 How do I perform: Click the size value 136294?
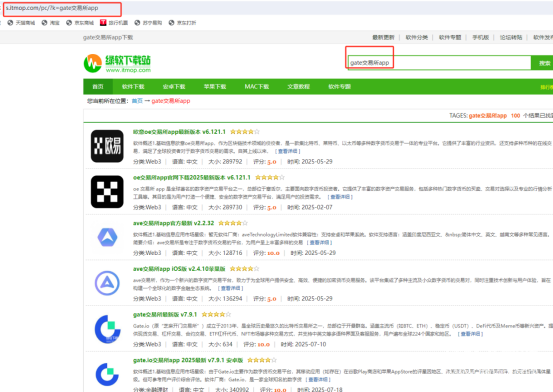[x=233, y=298]
